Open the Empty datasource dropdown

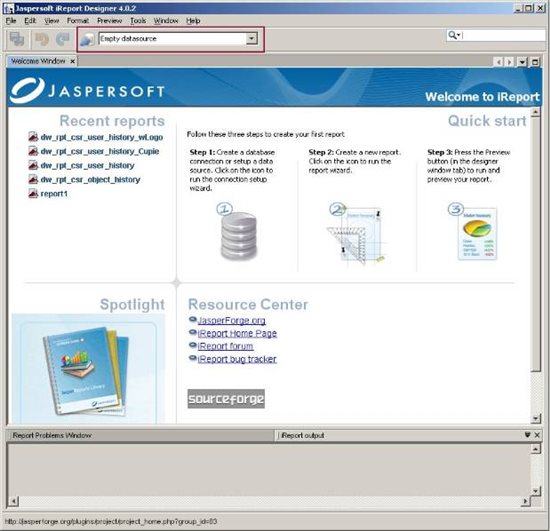tap(251, 39)
